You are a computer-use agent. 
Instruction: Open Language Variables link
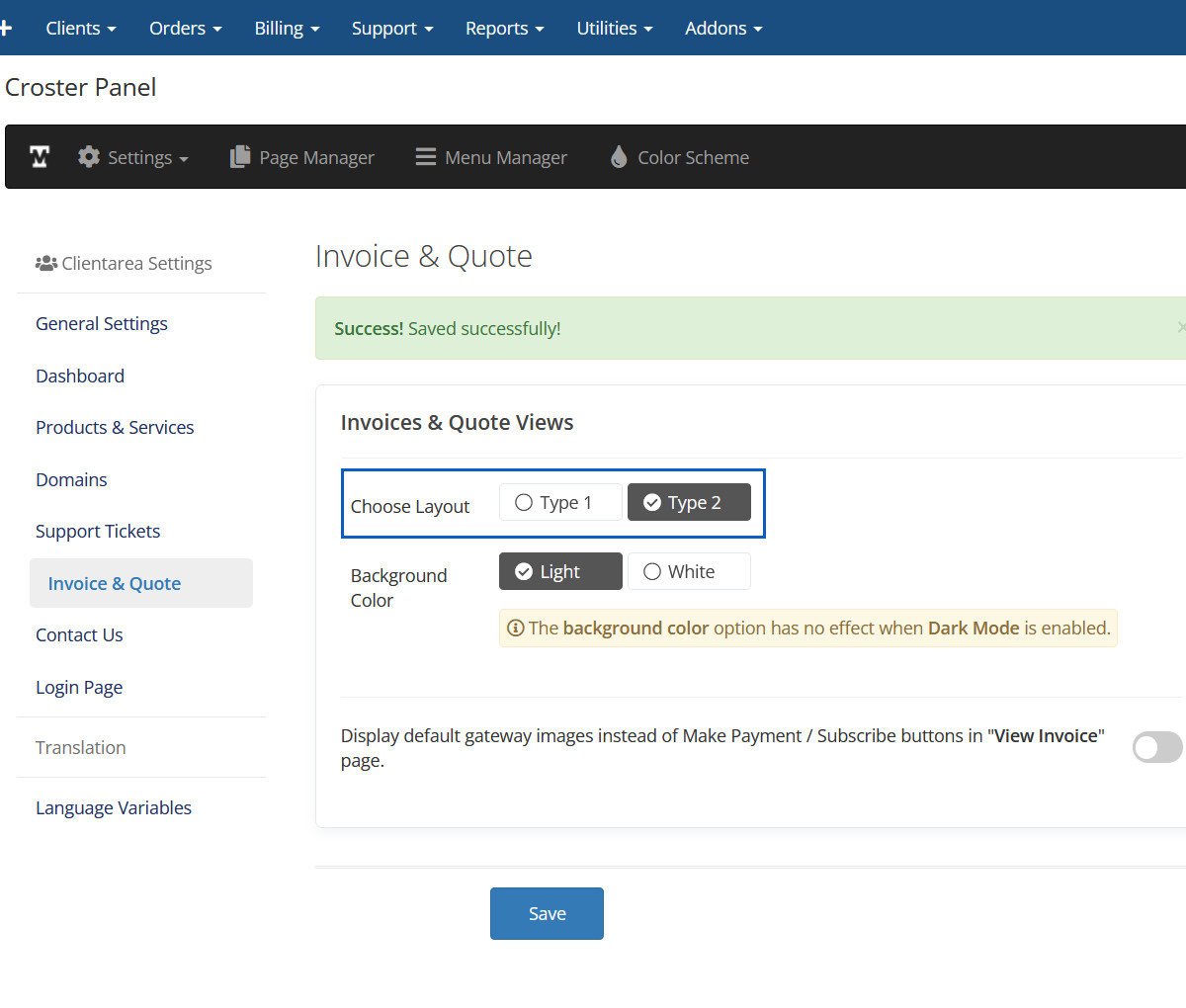(114, 807)
